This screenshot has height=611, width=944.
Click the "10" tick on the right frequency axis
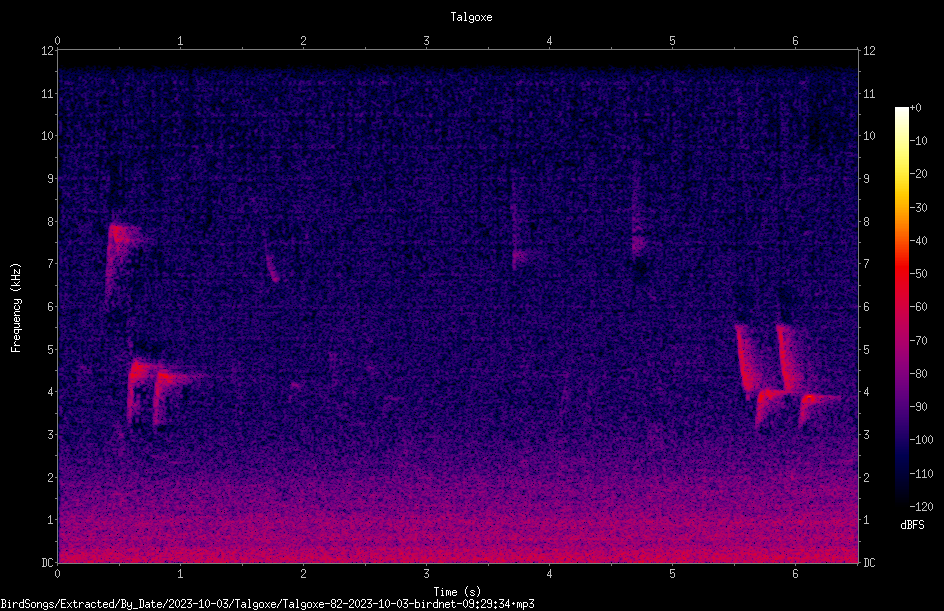pos(869,136)
